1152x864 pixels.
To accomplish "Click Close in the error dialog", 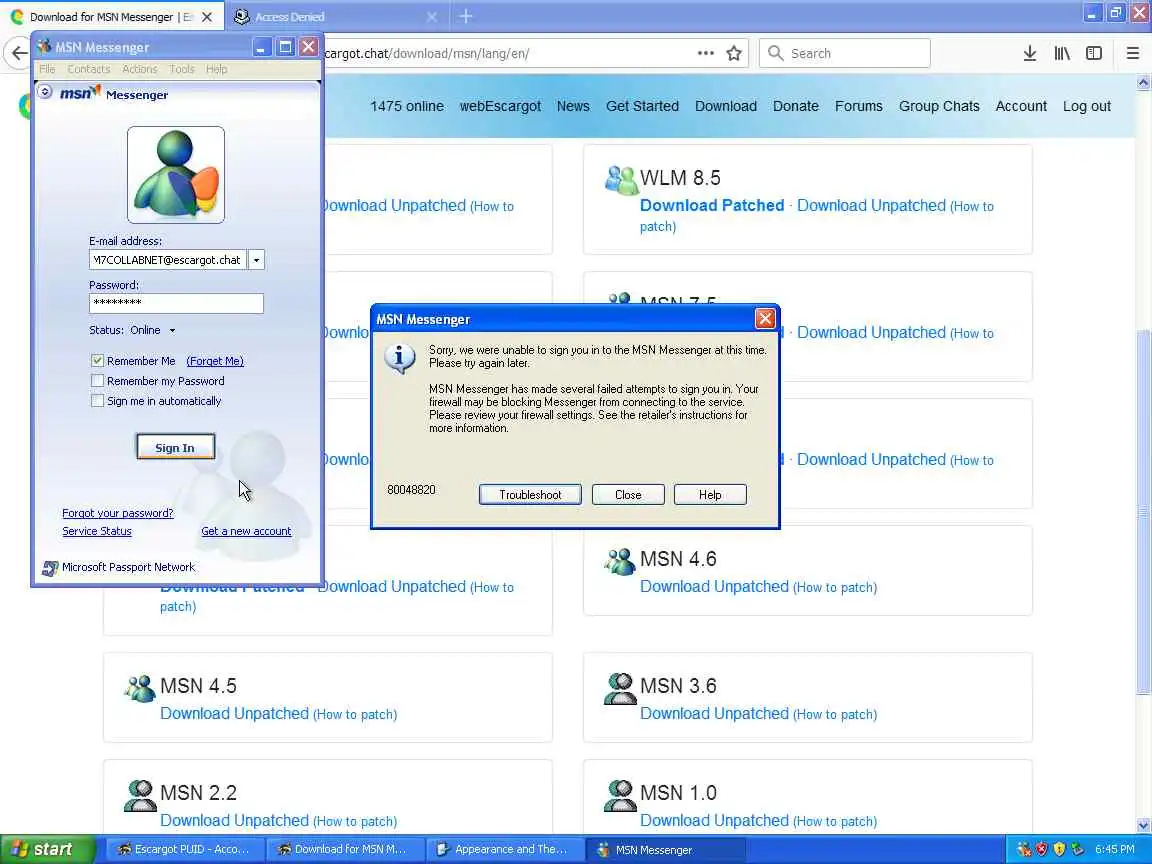I will 628,494.
